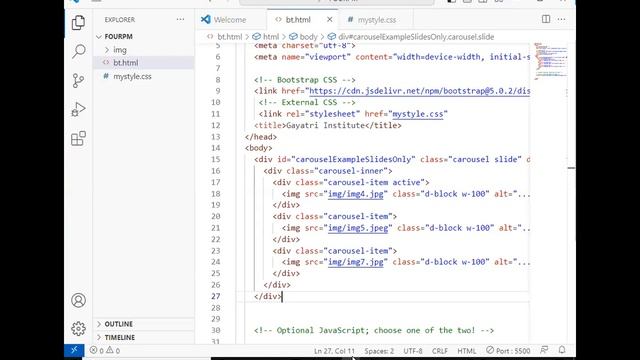Click the remote window indicator in status bar

[x=74, y=350]
